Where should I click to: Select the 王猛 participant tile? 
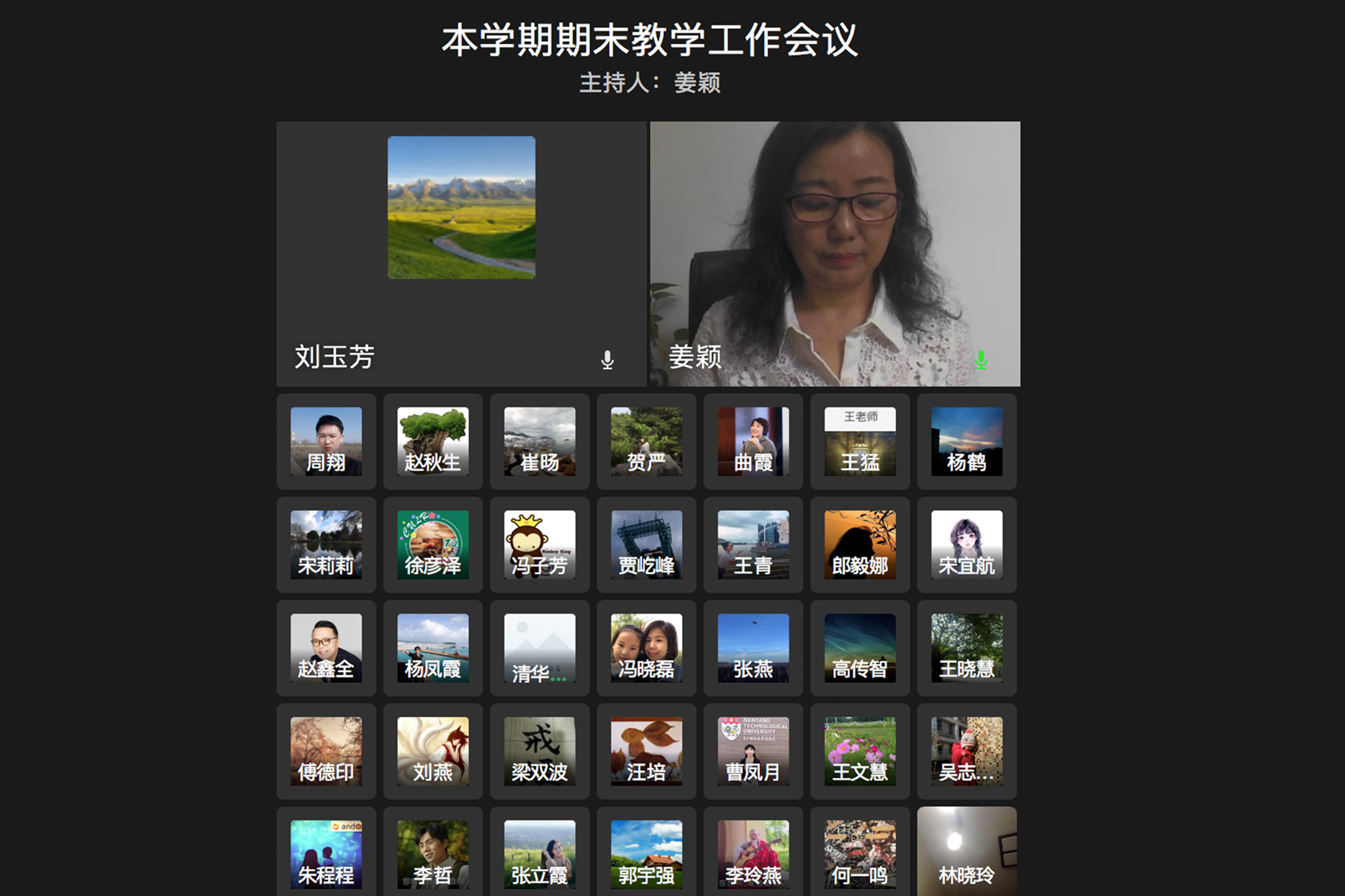859,442
